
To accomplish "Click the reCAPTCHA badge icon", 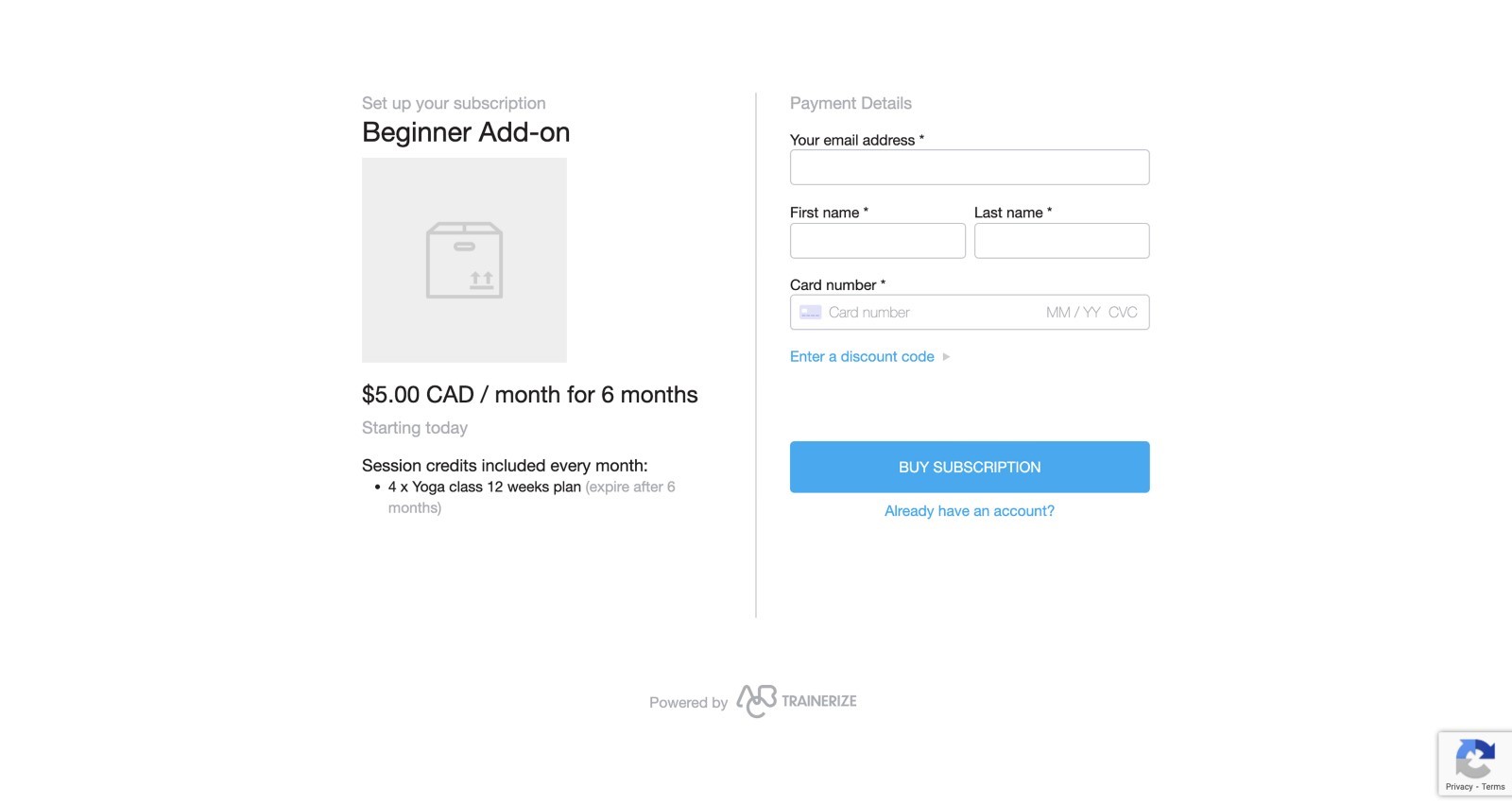I will tap(1475, 759).
